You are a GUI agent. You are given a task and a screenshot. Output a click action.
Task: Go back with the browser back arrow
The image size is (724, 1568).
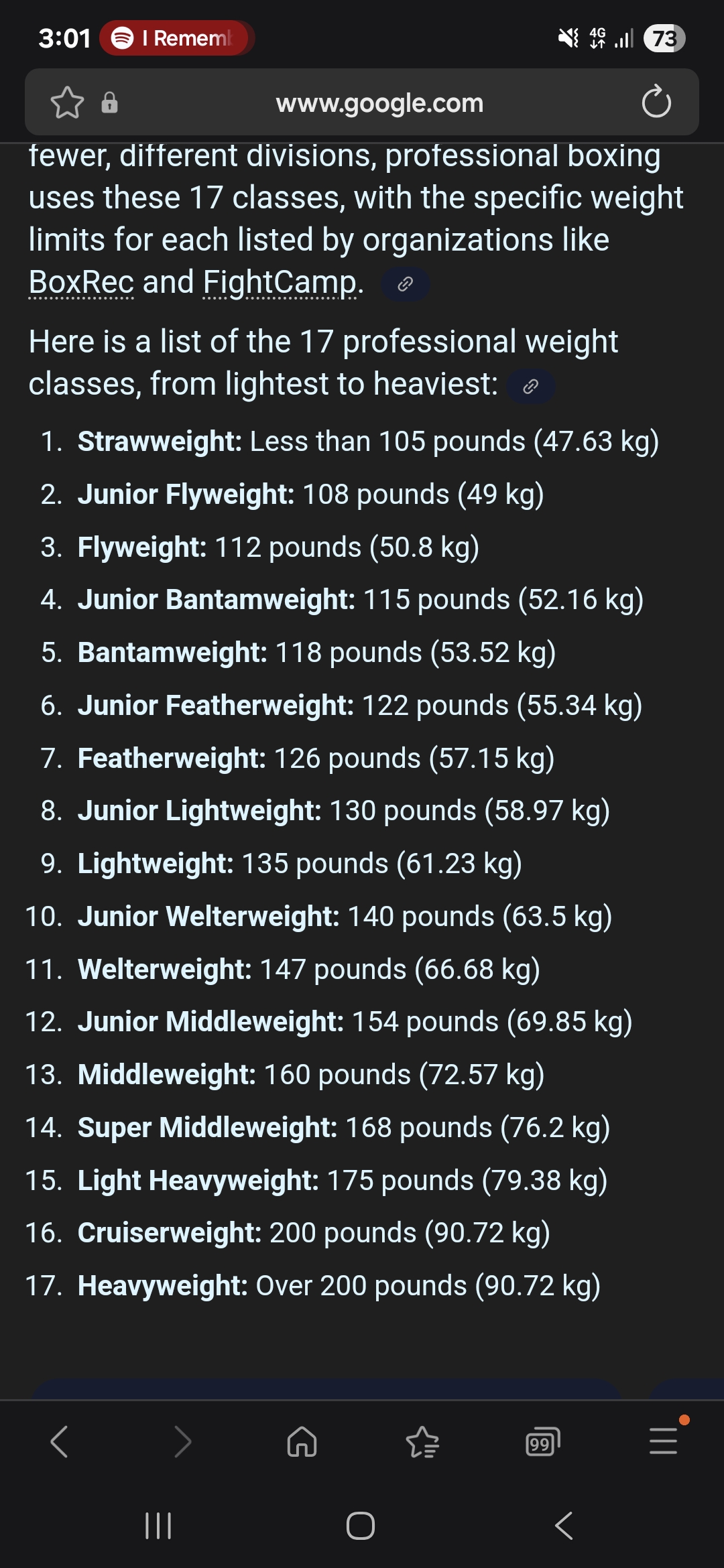tap(60, 1441)
